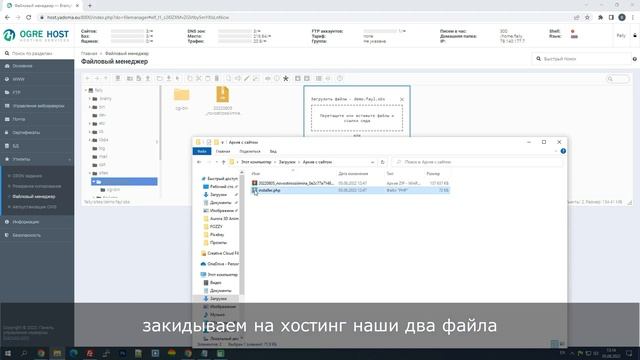Viewport: 640px width, 360px height.
Task: Open the OGRE HOST logo link
Action: coord(36,35)
